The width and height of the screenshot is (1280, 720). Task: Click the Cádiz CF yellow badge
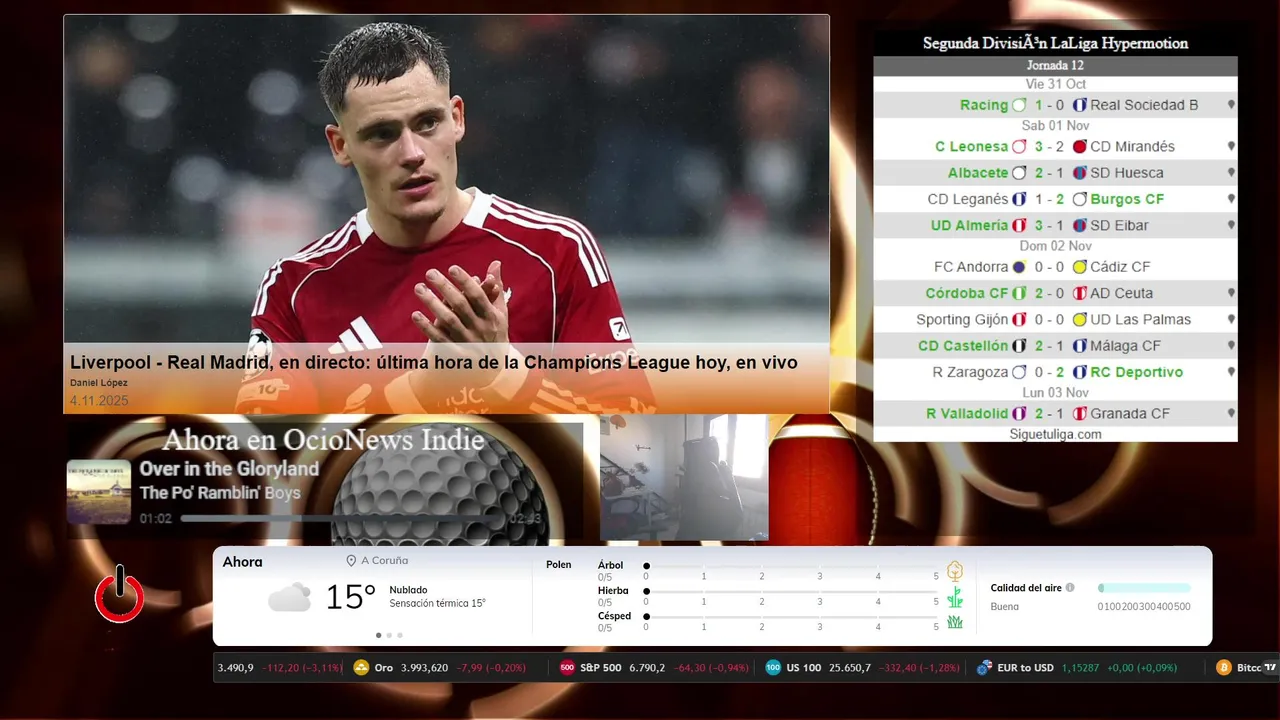[1080, 267]
